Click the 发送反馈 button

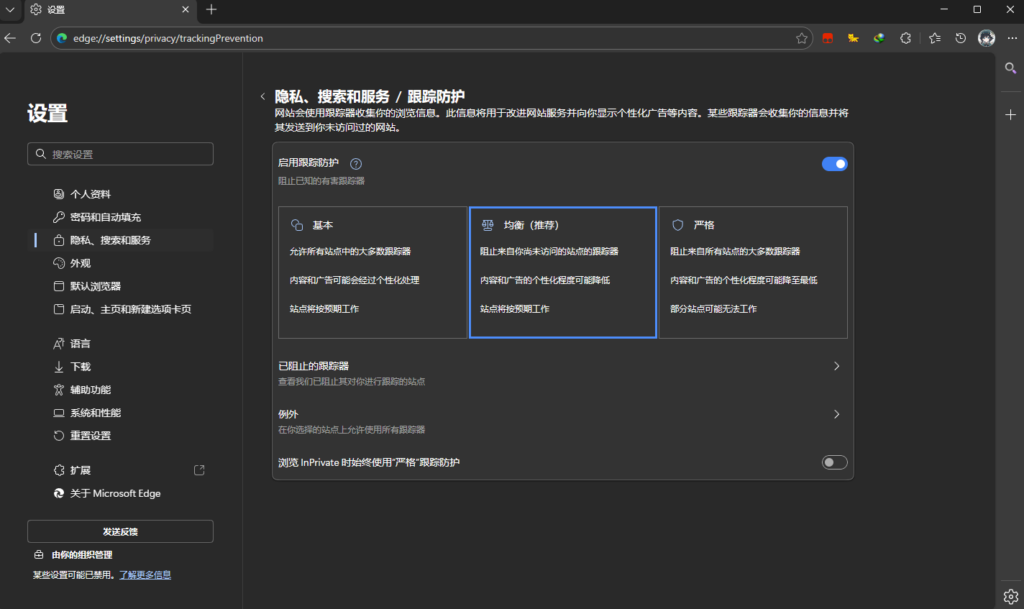click(x=120, y=531)
